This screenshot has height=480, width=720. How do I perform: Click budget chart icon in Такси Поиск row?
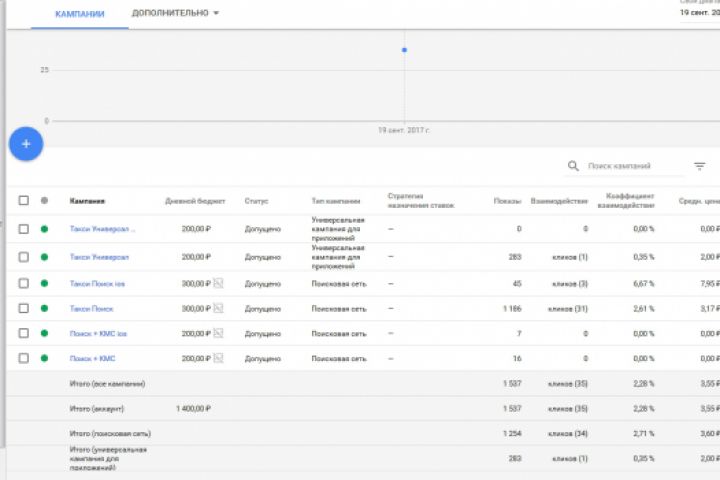click(x=218, y=308)
